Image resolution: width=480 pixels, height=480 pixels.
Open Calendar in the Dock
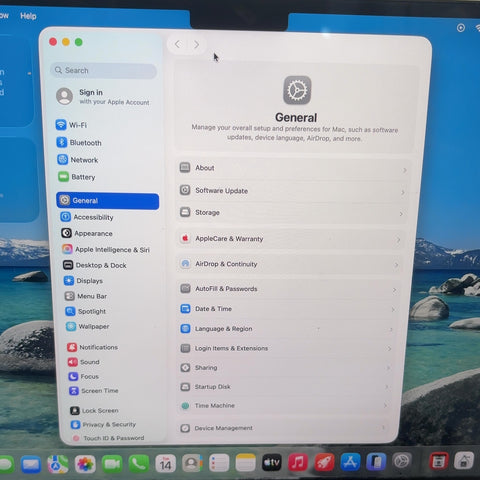tap(165, 464)
